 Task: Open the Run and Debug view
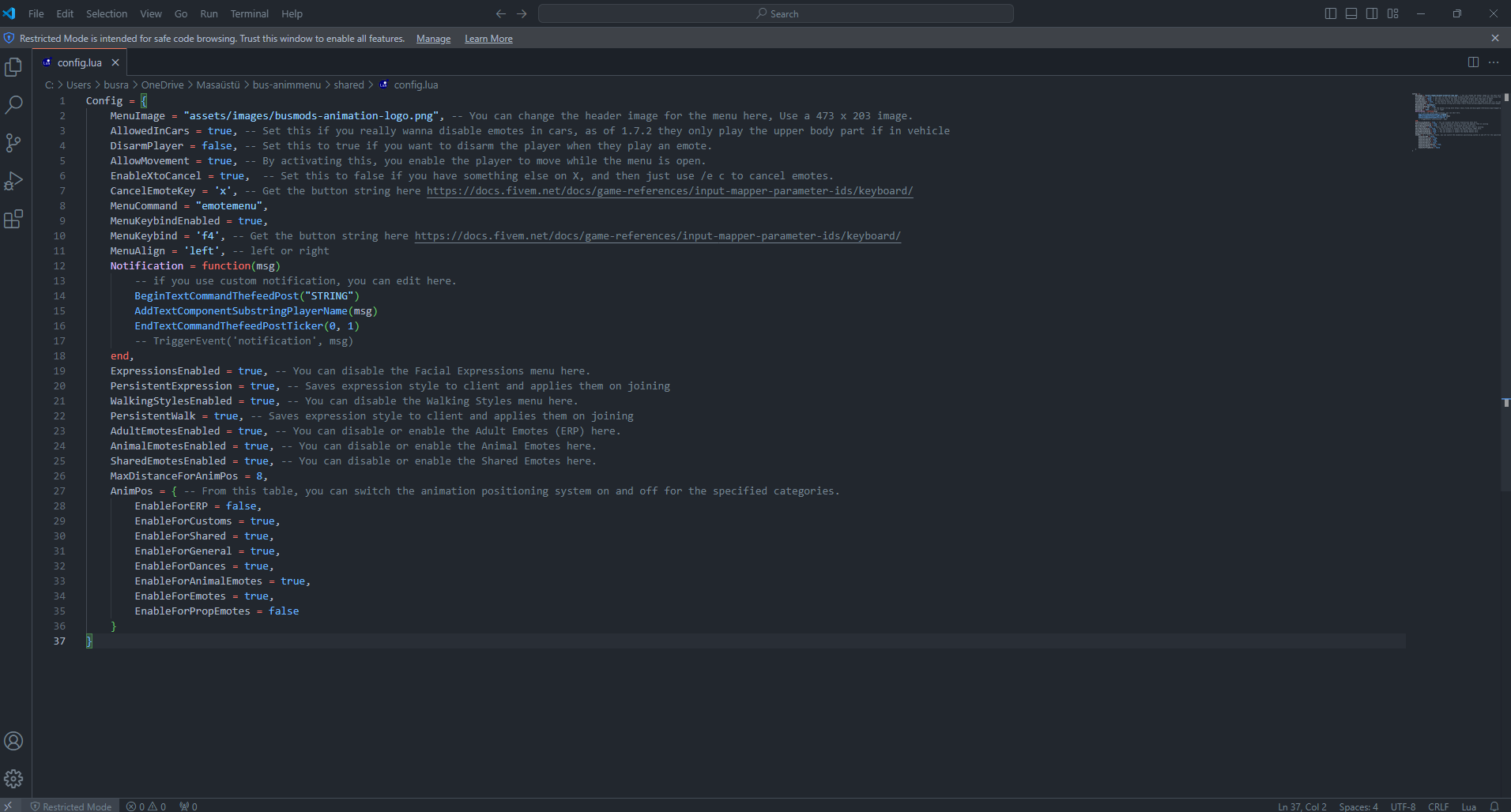point(13,181)
